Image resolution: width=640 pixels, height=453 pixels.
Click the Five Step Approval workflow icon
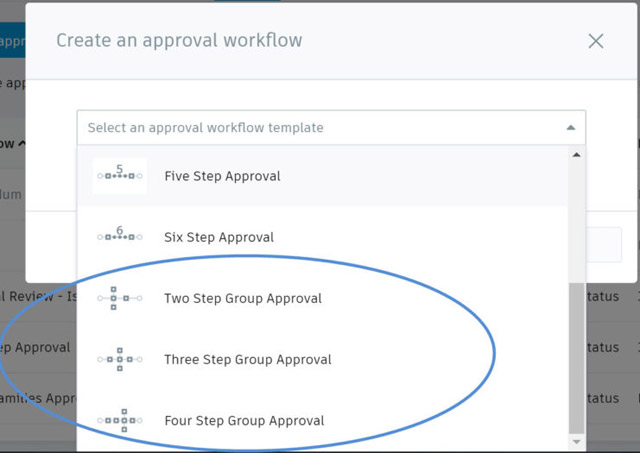pos(120,175)
